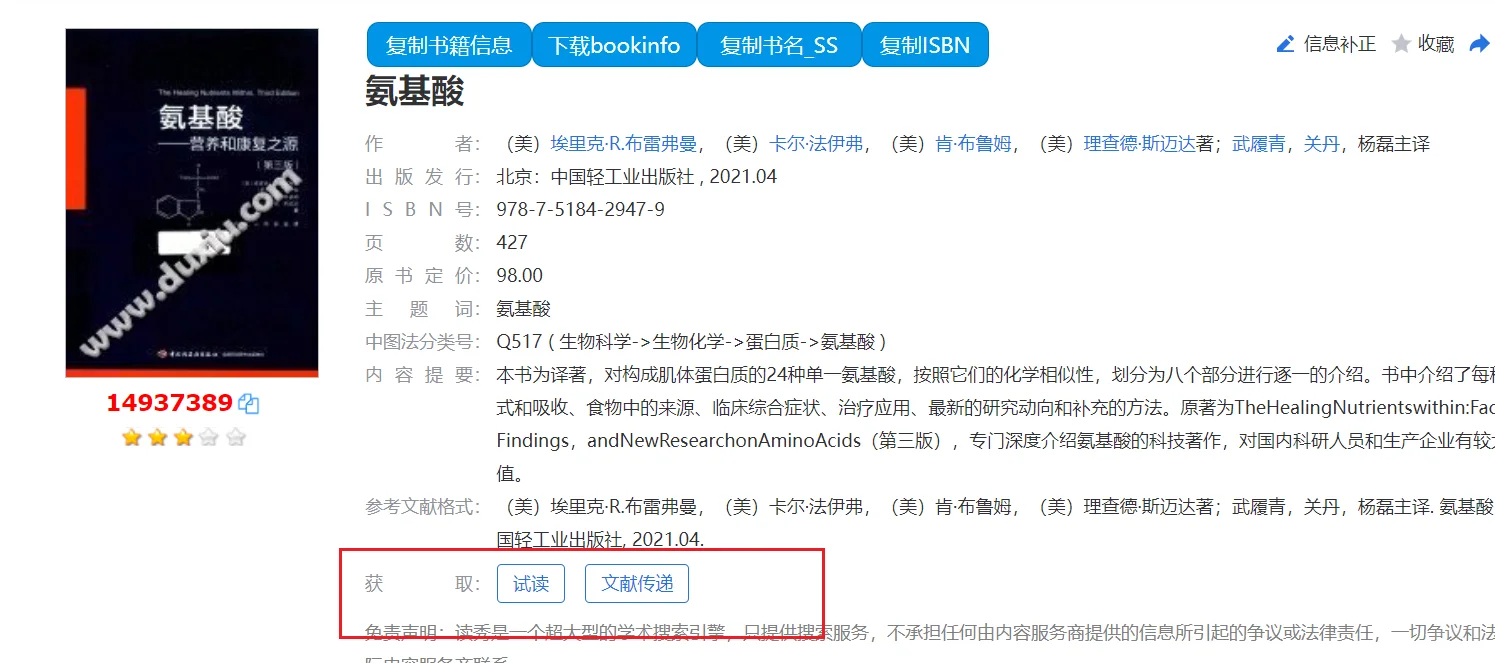1495x663 pixels.
Task: Open 信息补正 edit pencil icon
Action: pyautogui.click(x=1286, y=44)
